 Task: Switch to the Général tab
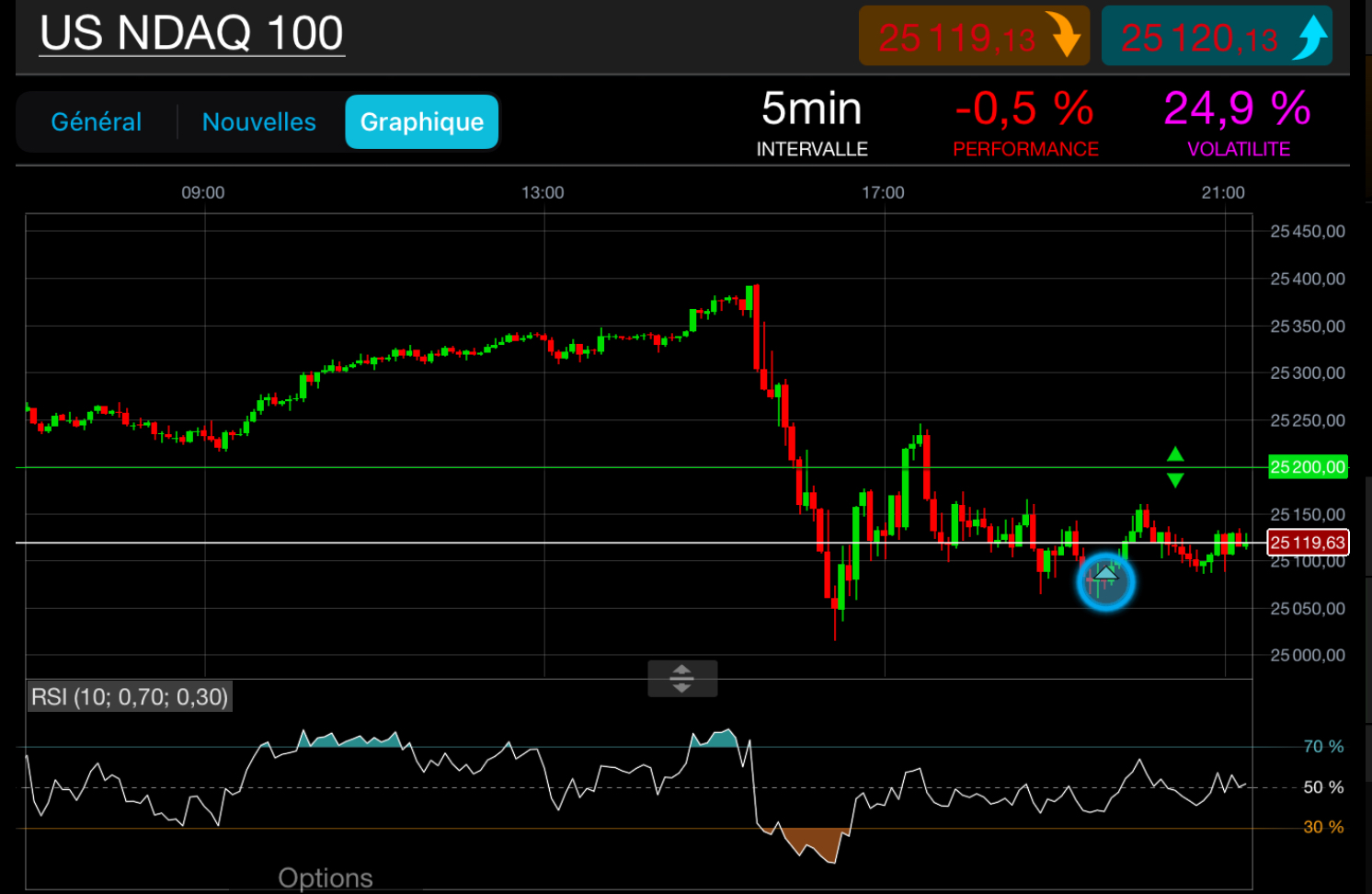tap(97, 121)
